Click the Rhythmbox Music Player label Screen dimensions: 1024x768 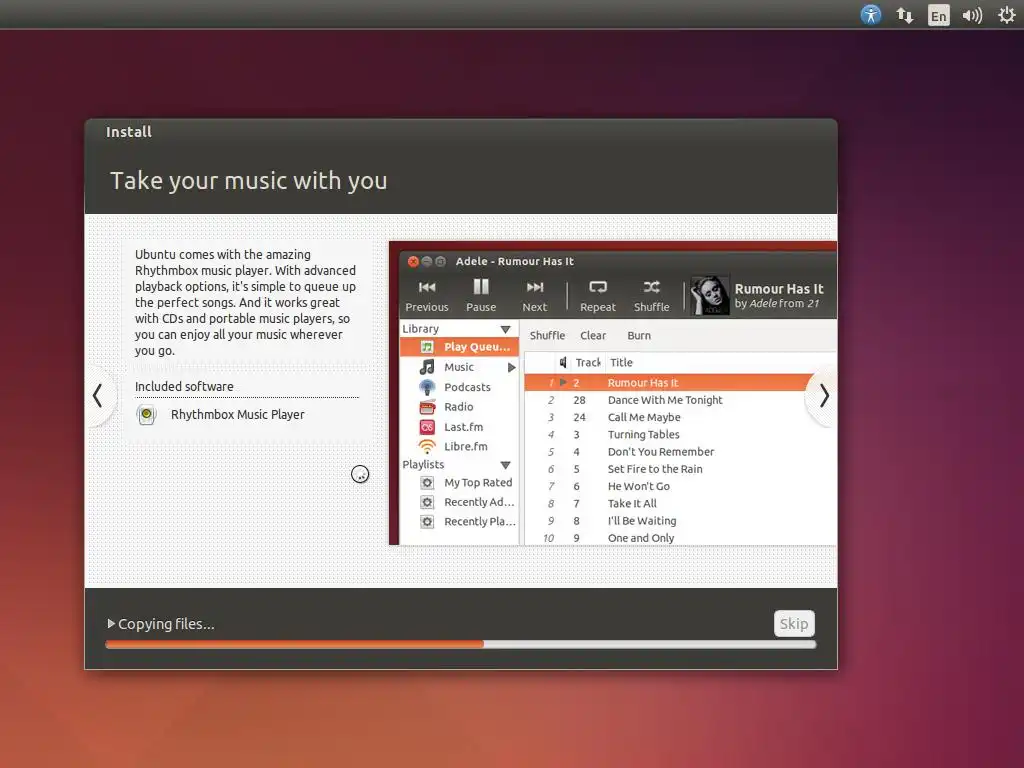(x=238, y=415)
